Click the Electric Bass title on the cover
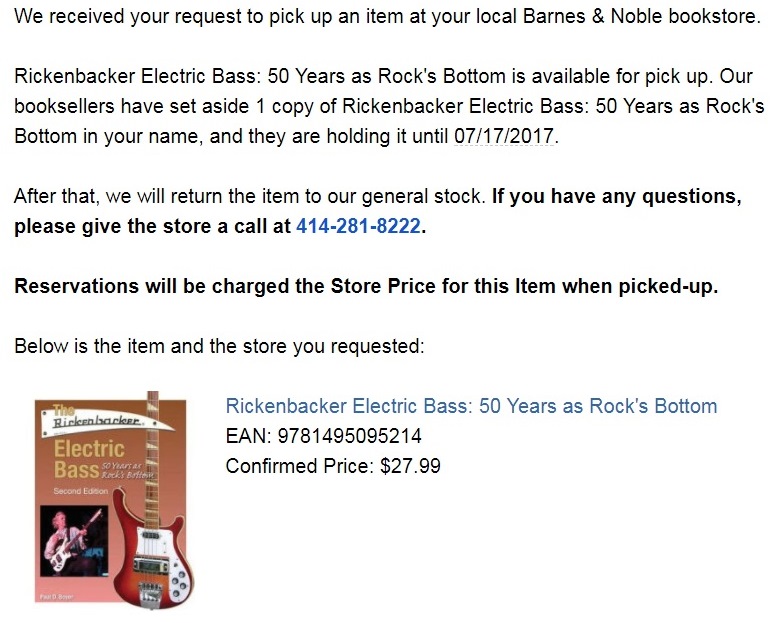This screenshot has width=781, height=623. (x=89, y=459)
